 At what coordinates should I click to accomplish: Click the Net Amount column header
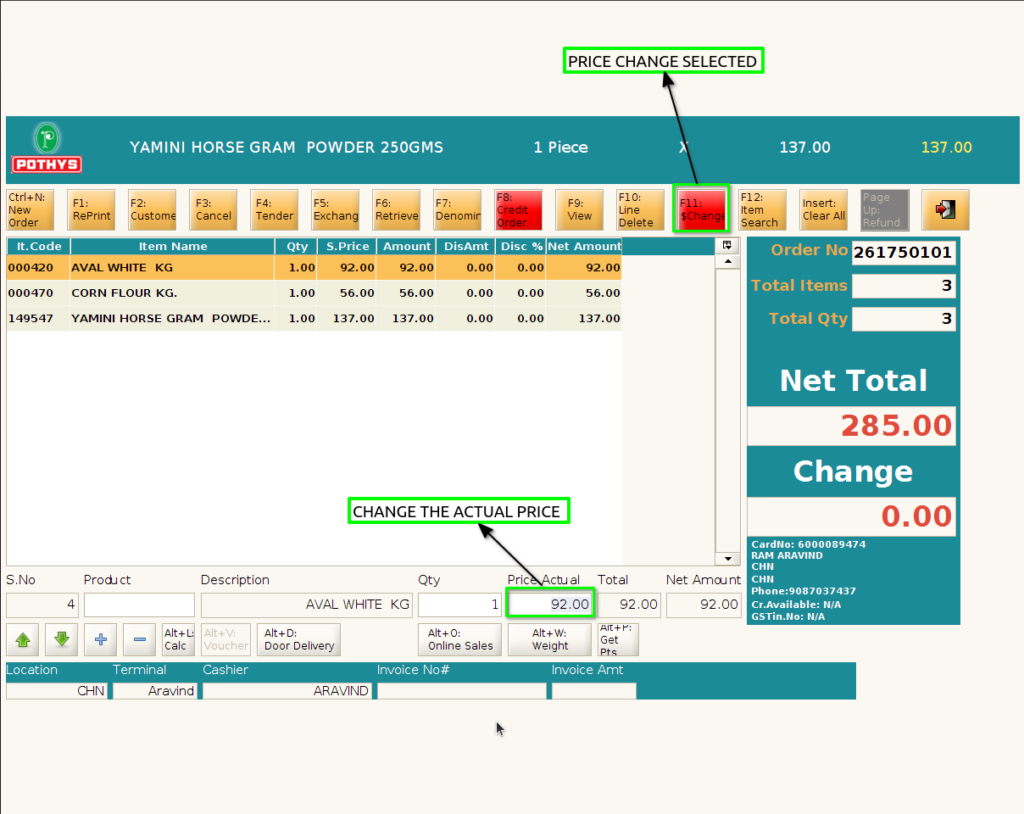click(x=584, y=246)
